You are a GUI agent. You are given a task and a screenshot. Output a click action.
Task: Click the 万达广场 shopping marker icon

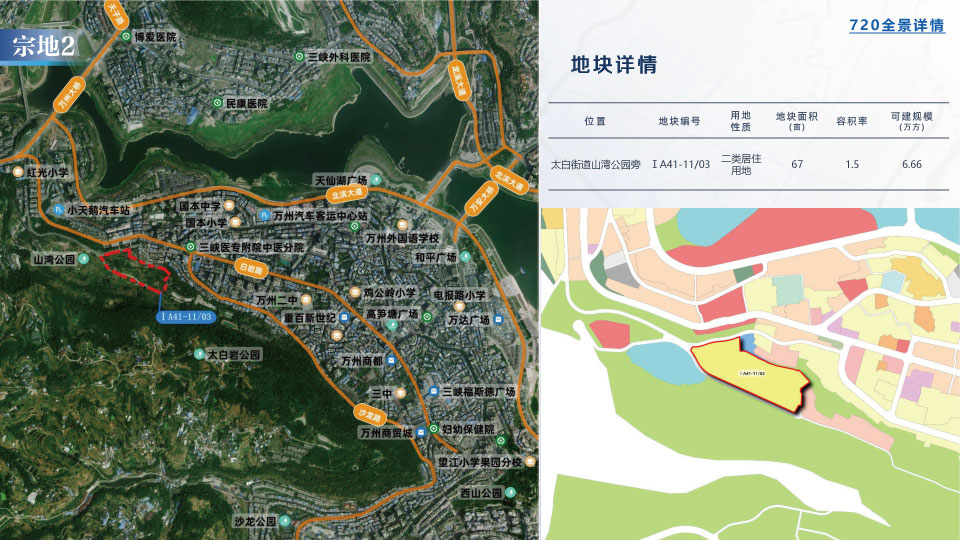pyautogui.click(x=498, y=319)
